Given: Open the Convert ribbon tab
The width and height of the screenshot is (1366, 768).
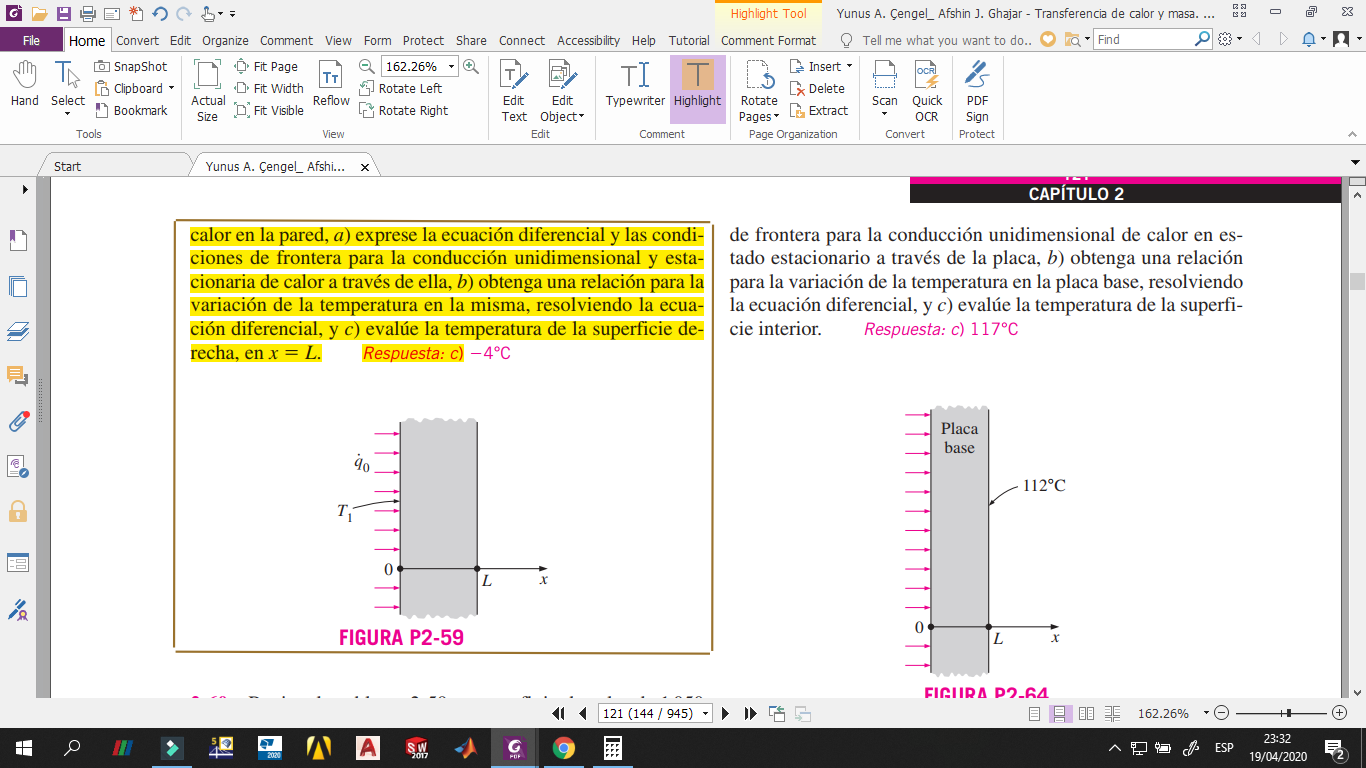Looking at the screenshot, I should pos(137,40).
